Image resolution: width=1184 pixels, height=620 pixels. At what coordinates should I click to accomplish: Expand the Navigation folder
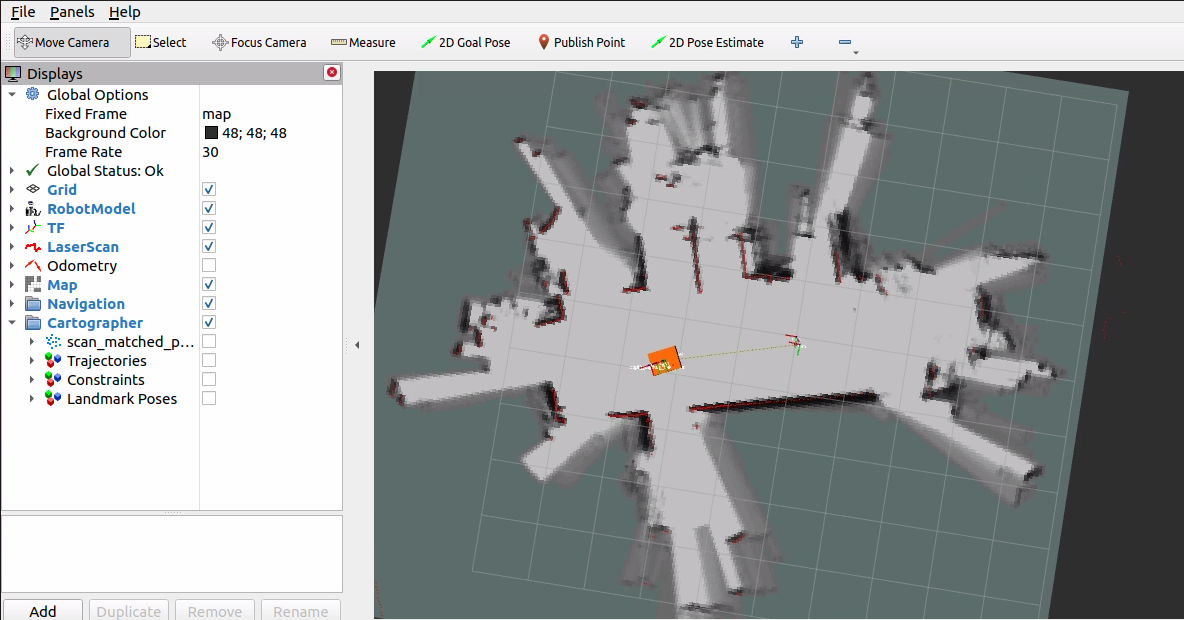click(12, 304)
